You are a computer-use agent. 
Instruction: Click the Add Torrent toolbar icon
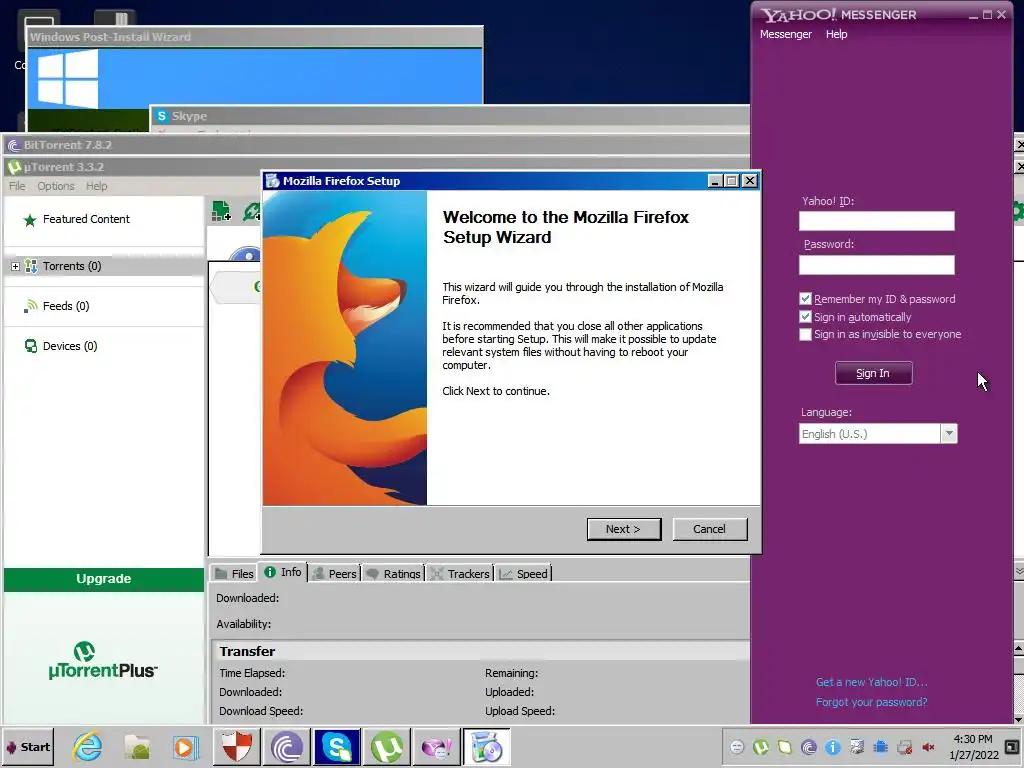point(221,211)
